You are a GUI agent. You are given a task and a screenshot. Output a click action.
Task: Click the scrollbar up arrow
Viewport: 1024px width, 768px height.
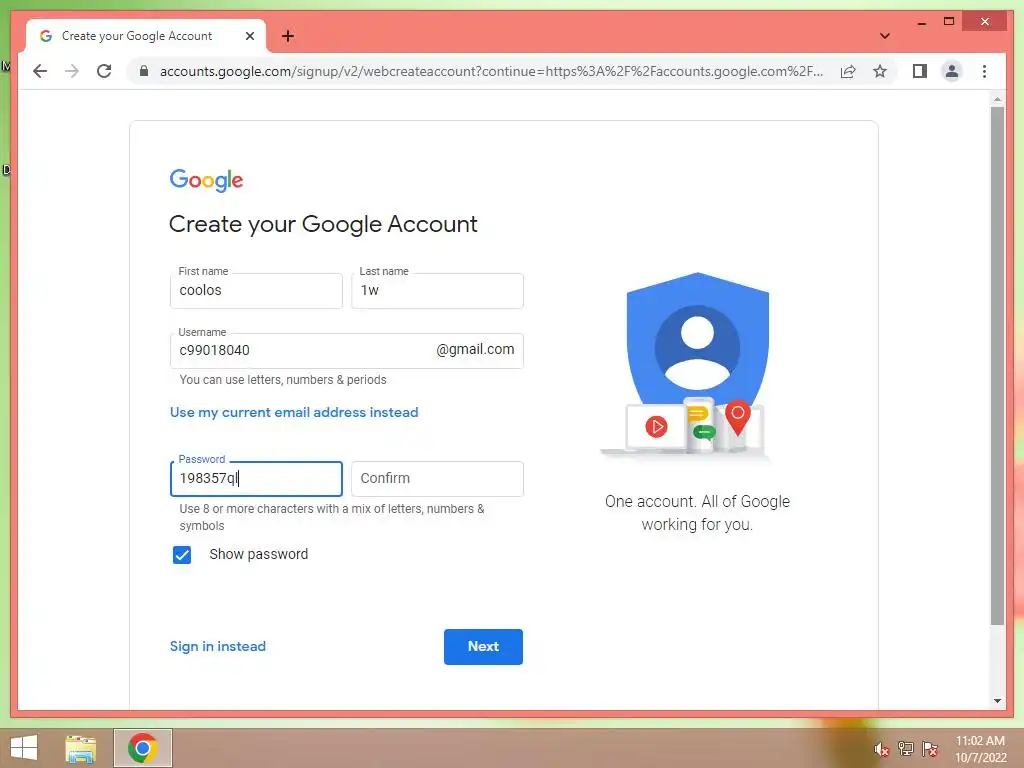point(997,99)
